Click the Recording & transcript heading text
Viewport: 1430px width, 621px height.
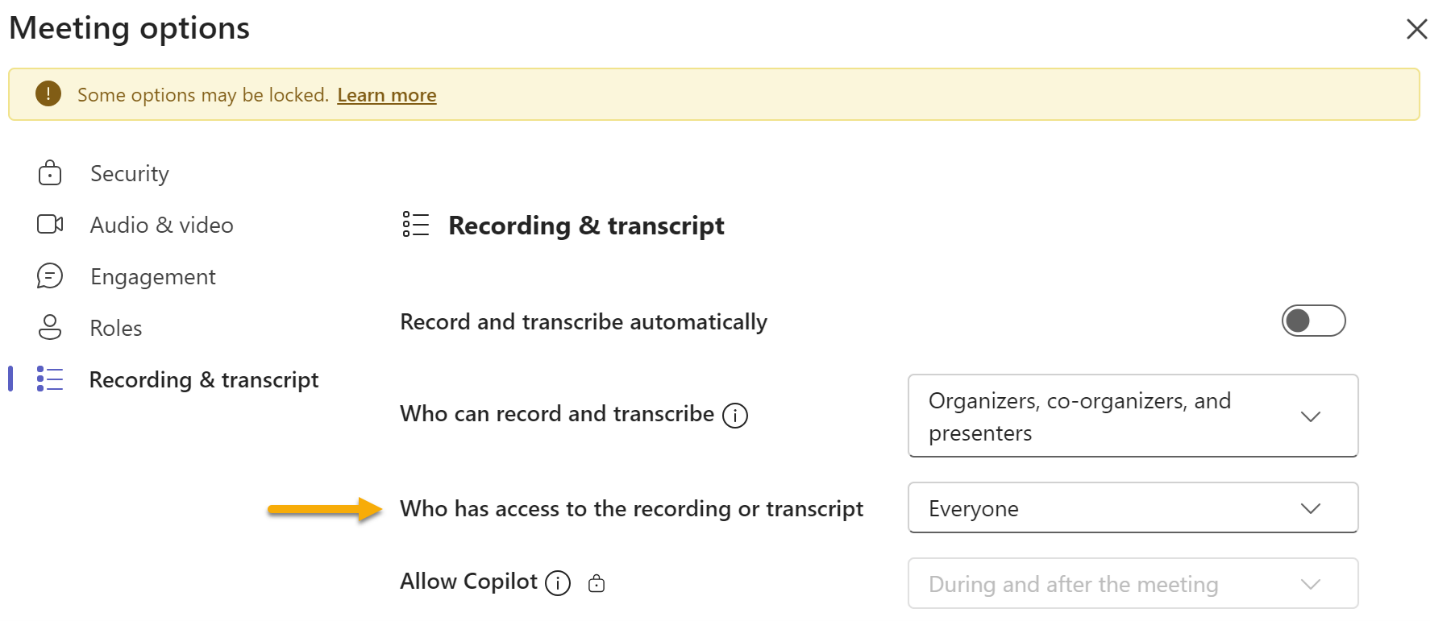click(587, 226)
